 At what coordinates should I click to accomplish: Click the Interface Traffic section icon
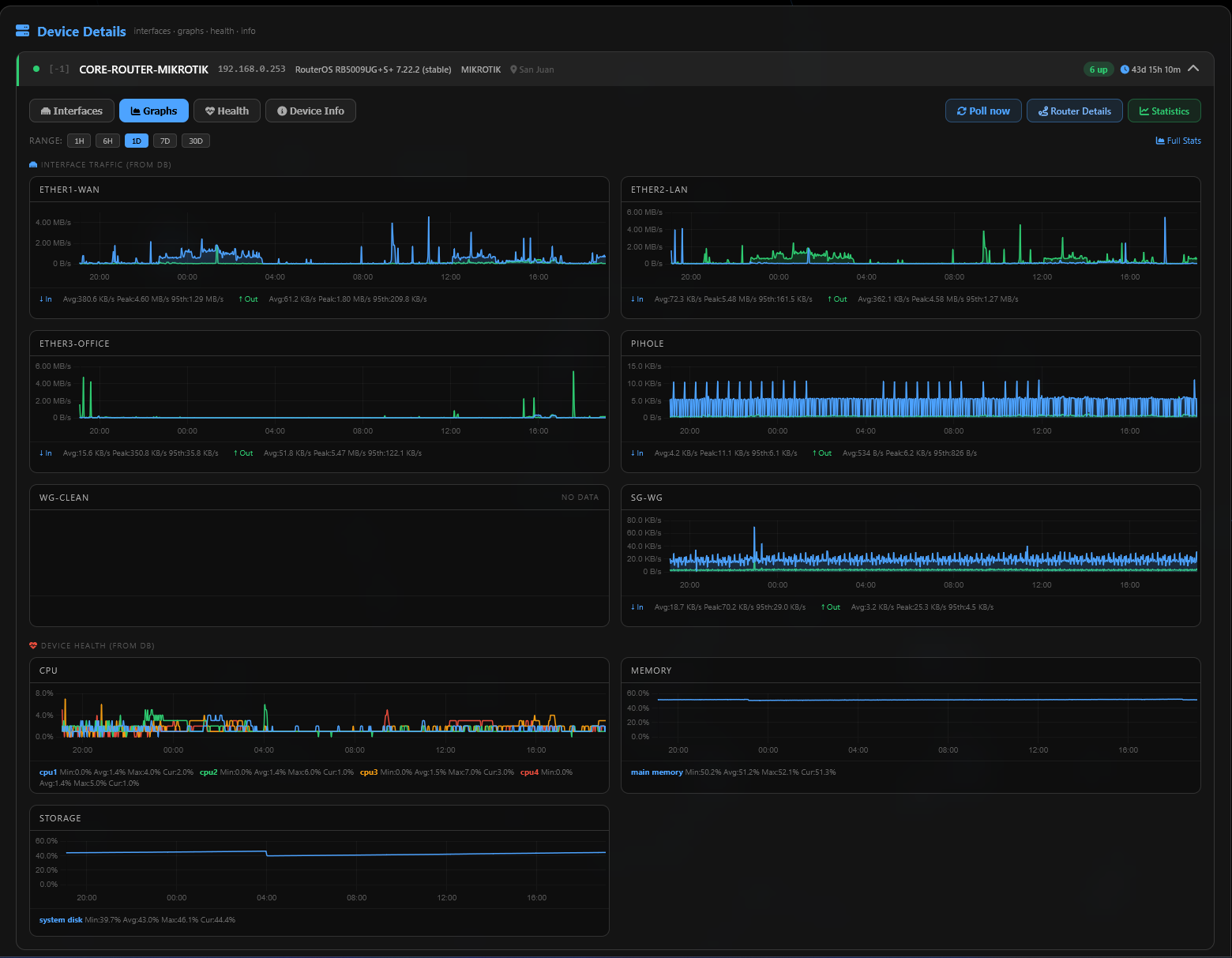[x=33, y=164]
